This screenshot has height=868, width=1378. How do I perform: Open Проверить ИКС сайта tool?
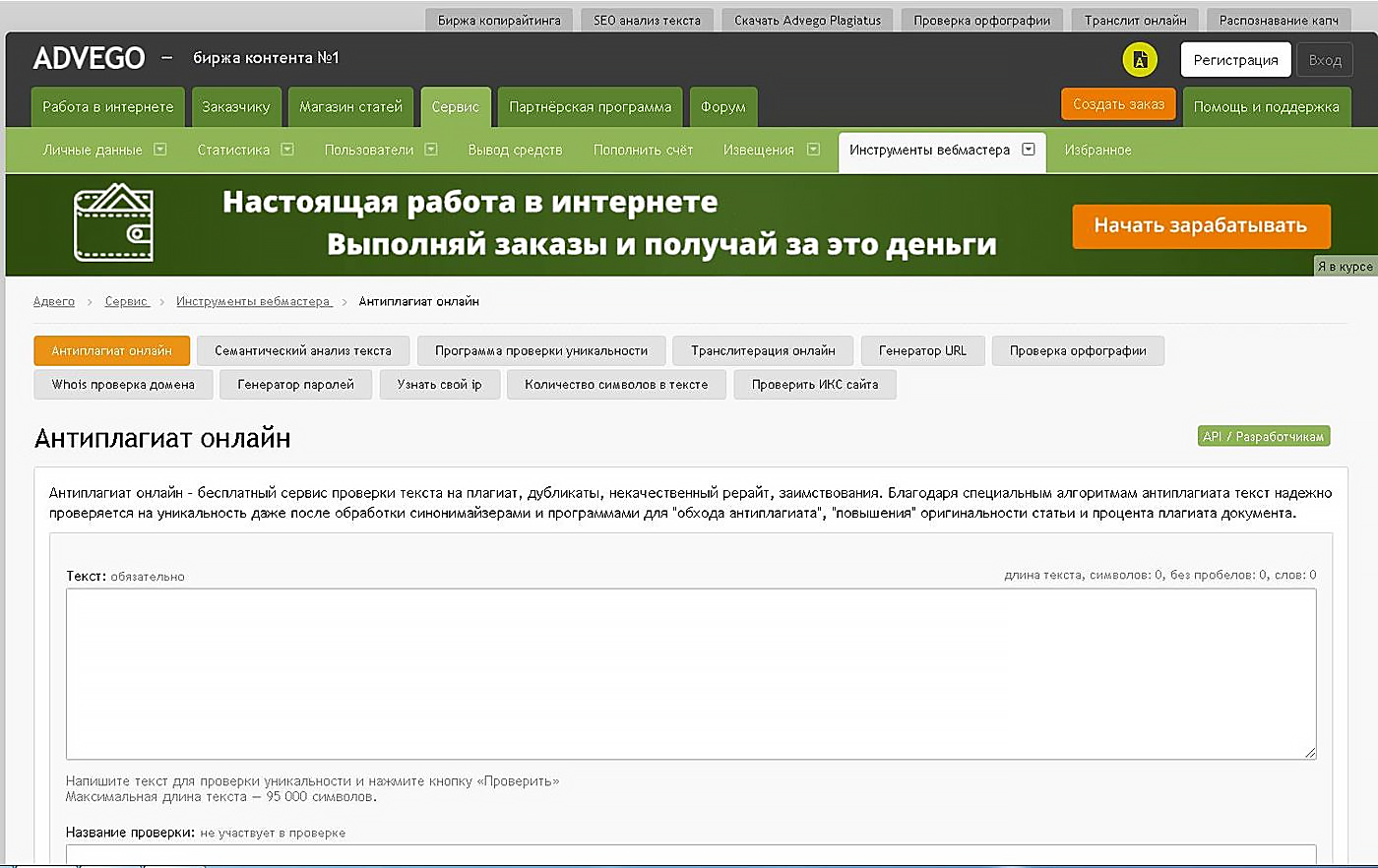(815, 384)
